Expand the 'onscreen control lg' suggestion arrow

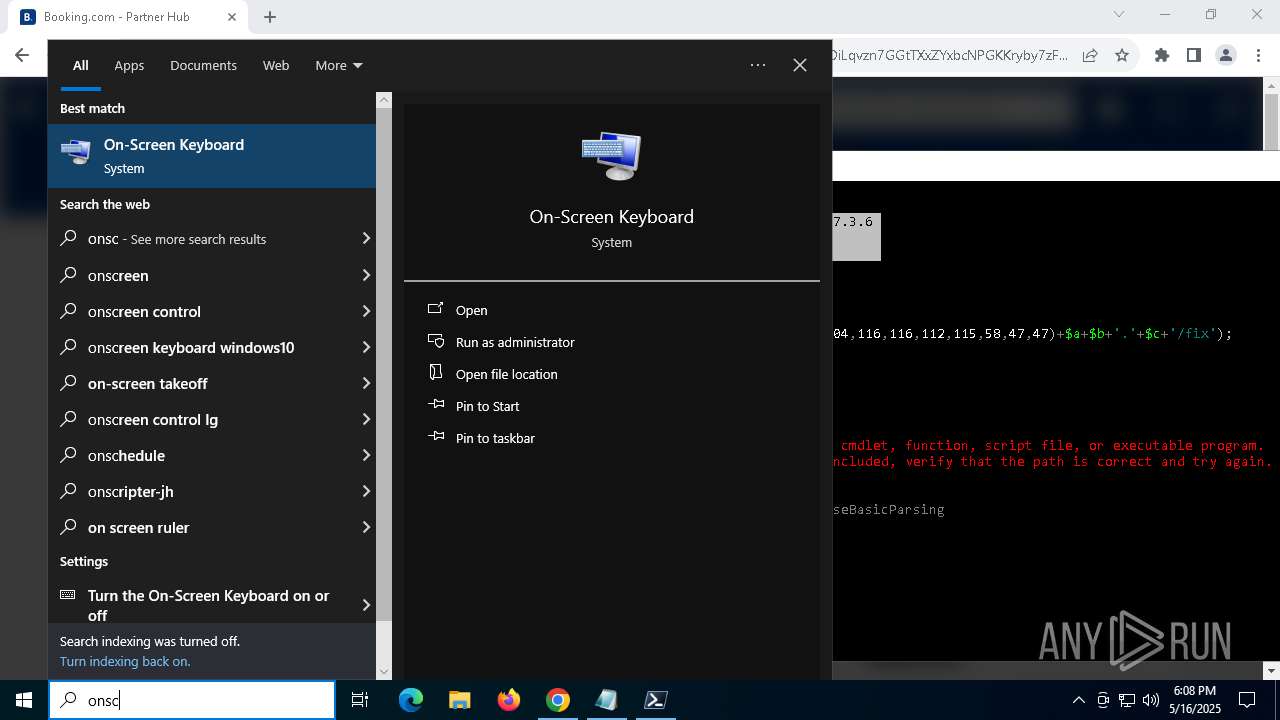[365, 418]
